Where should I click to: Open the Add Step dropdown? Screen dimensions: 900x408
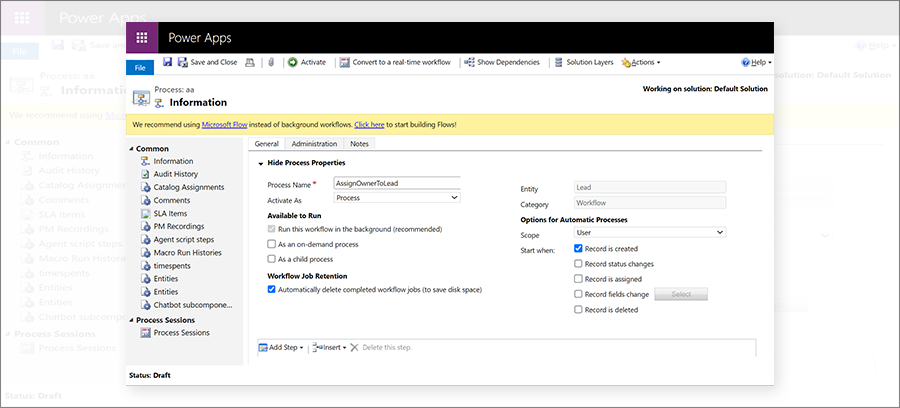pos(281,348)
